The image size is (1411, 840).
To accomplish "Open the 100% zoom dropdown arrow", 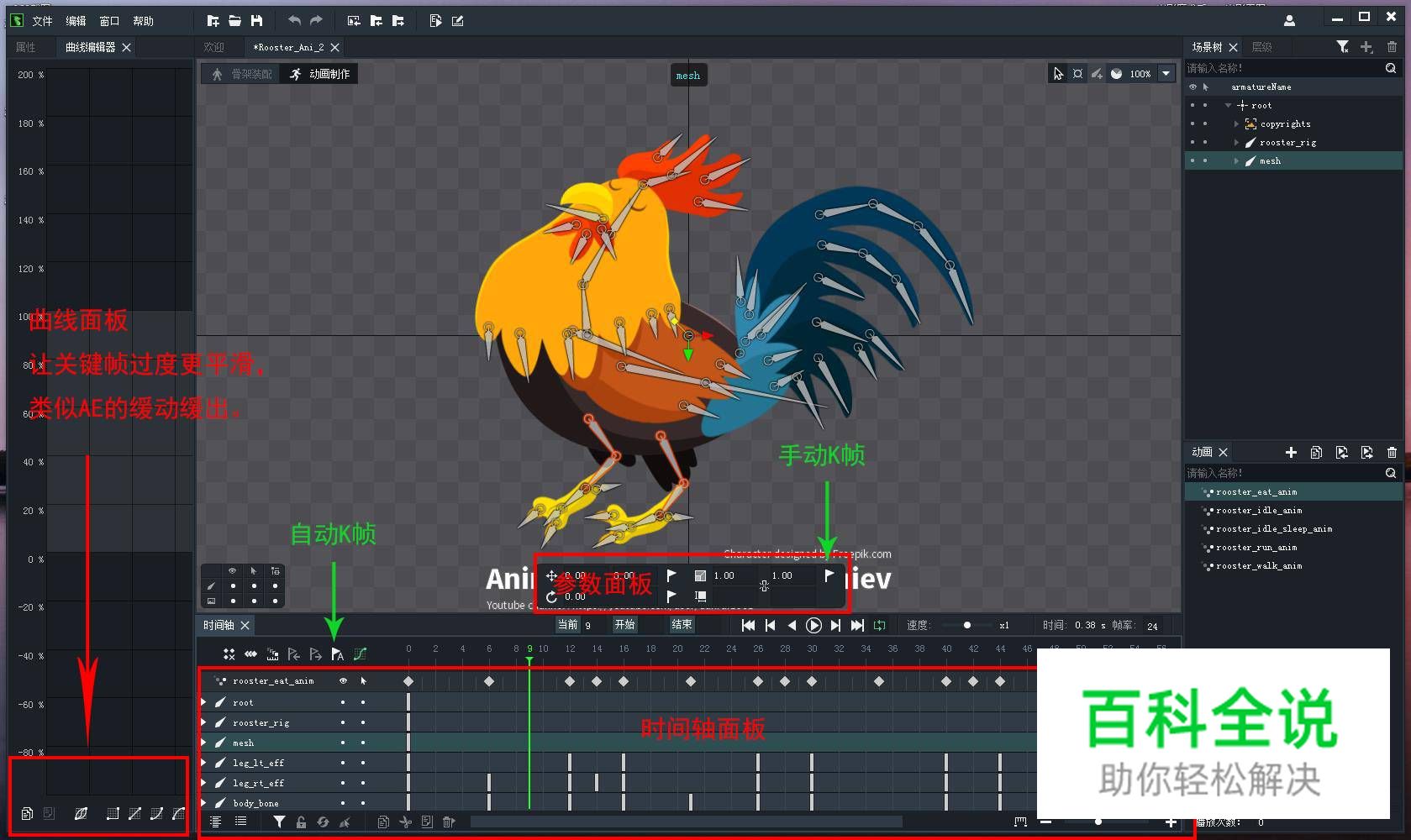I will point(1166,74).
